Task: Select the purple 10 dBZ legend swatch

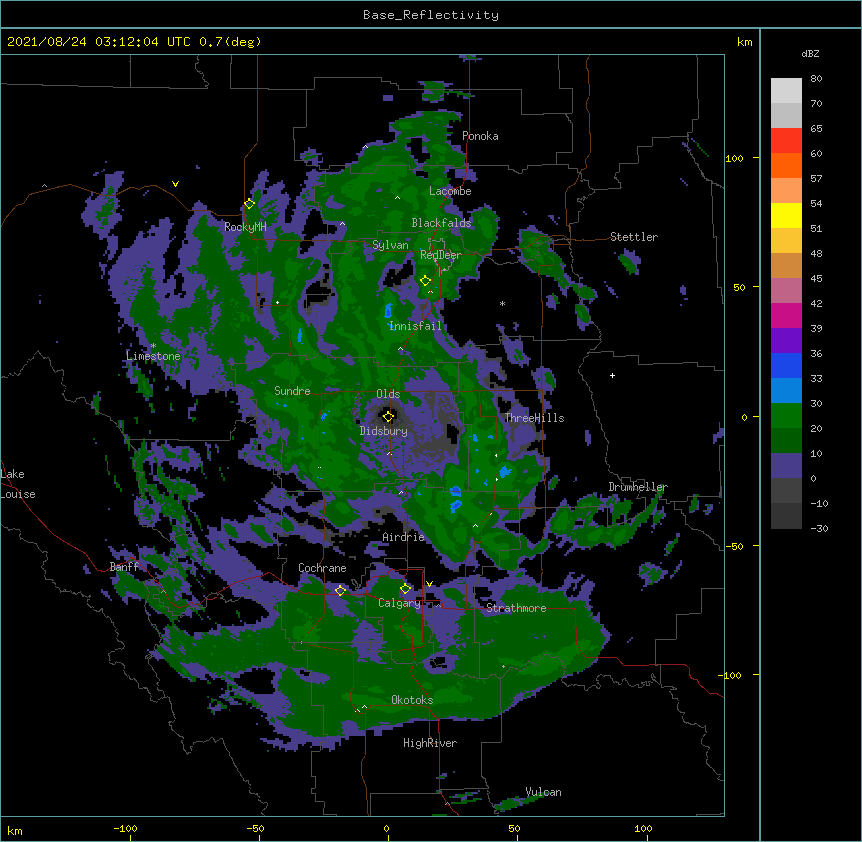Action: [x=786, y=466]
